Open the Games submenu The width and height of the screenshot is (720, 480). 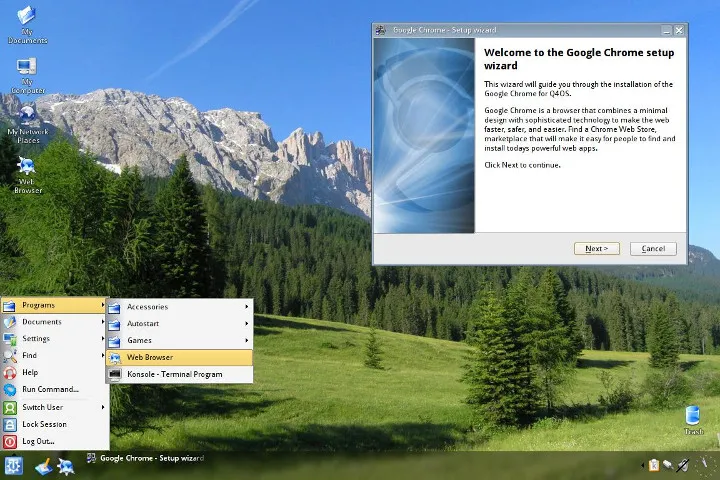pos(180,340)
